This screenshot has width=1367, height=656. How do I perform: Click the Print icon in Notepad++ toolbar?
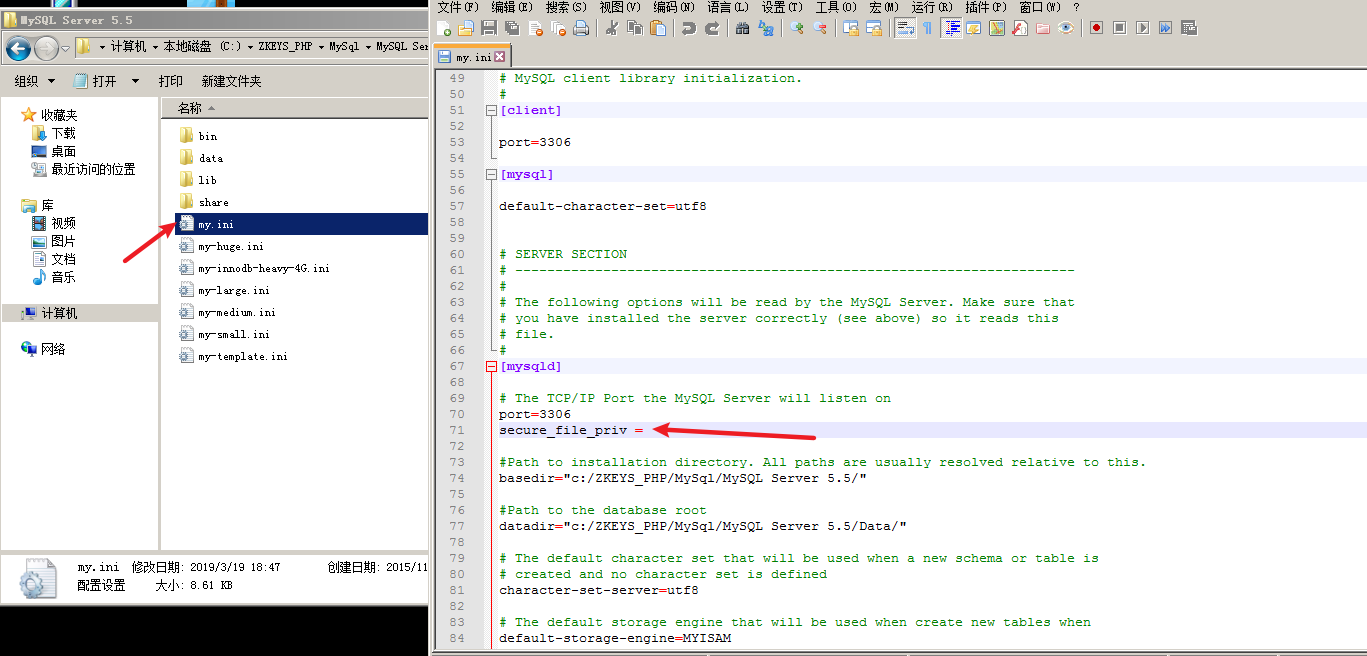point(581,28)
